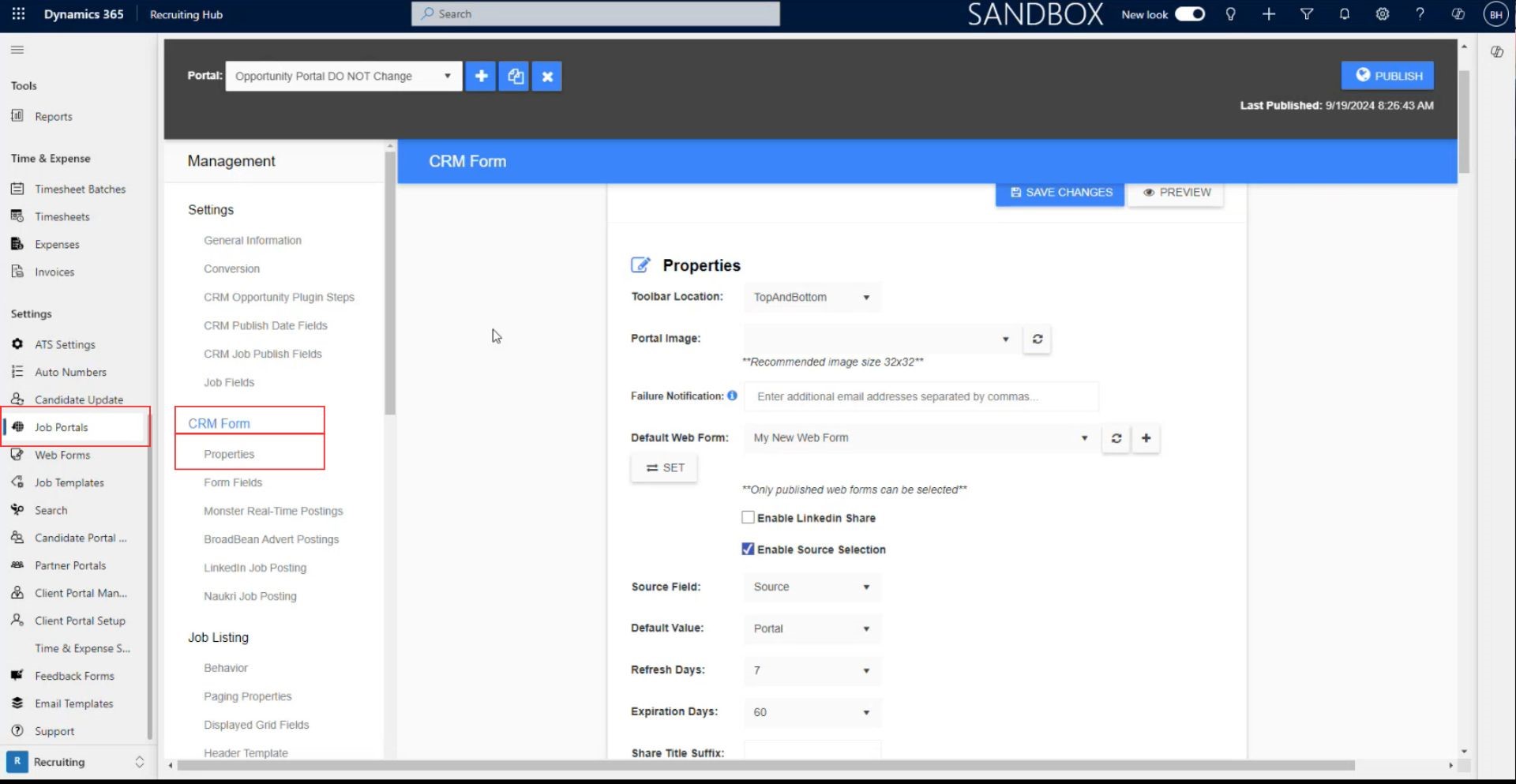Open Recruiting Hub app title
This screenshot has width=1516, height=784.
pyautogui.click(x=186, y=14)
